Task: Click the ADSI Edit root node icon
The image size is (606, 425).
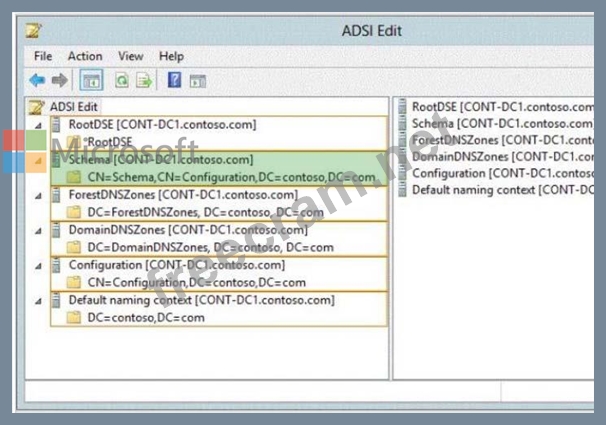Action: click(36, 107)
